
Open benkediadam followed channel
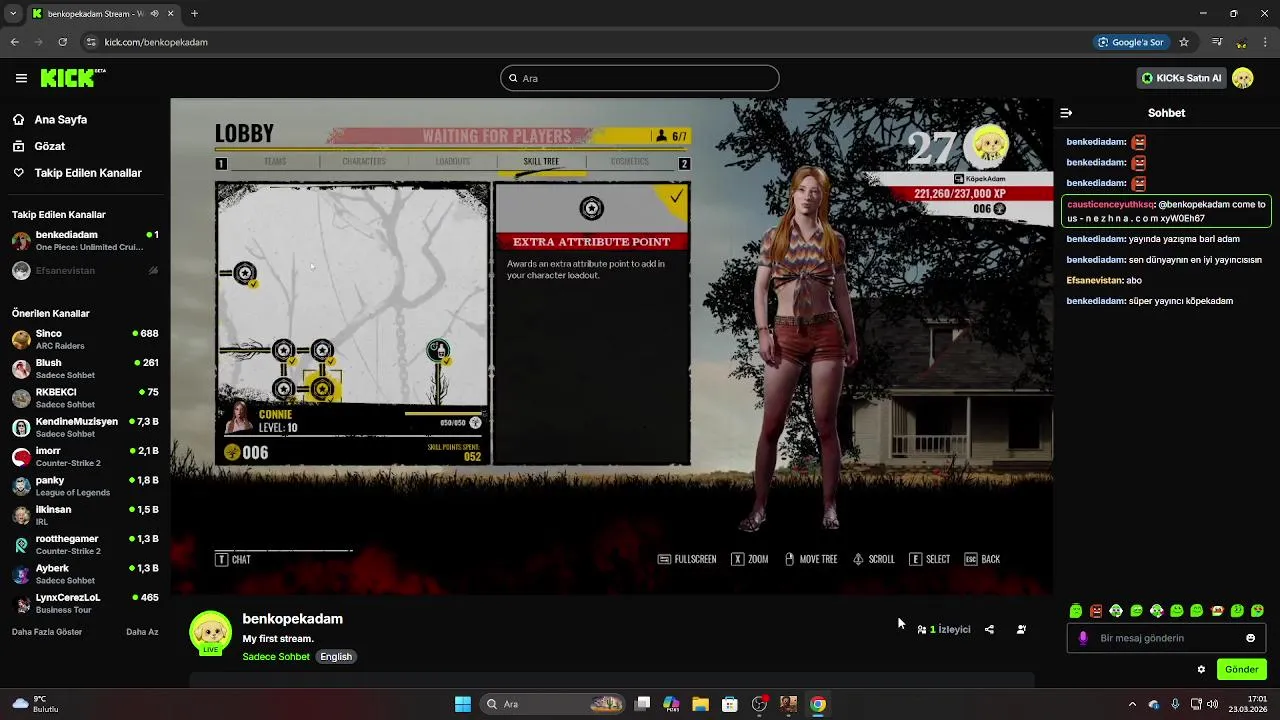(85, 241)
